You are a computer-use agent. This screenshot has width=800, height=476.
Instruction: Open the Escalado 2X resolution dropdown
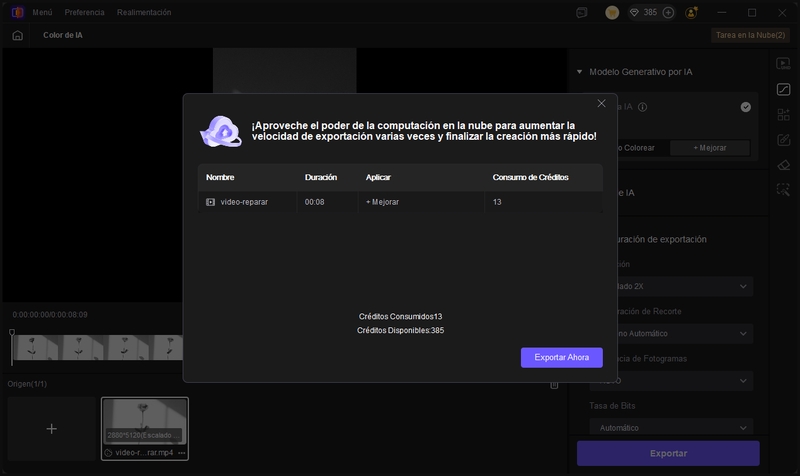(x=685, y=286)
